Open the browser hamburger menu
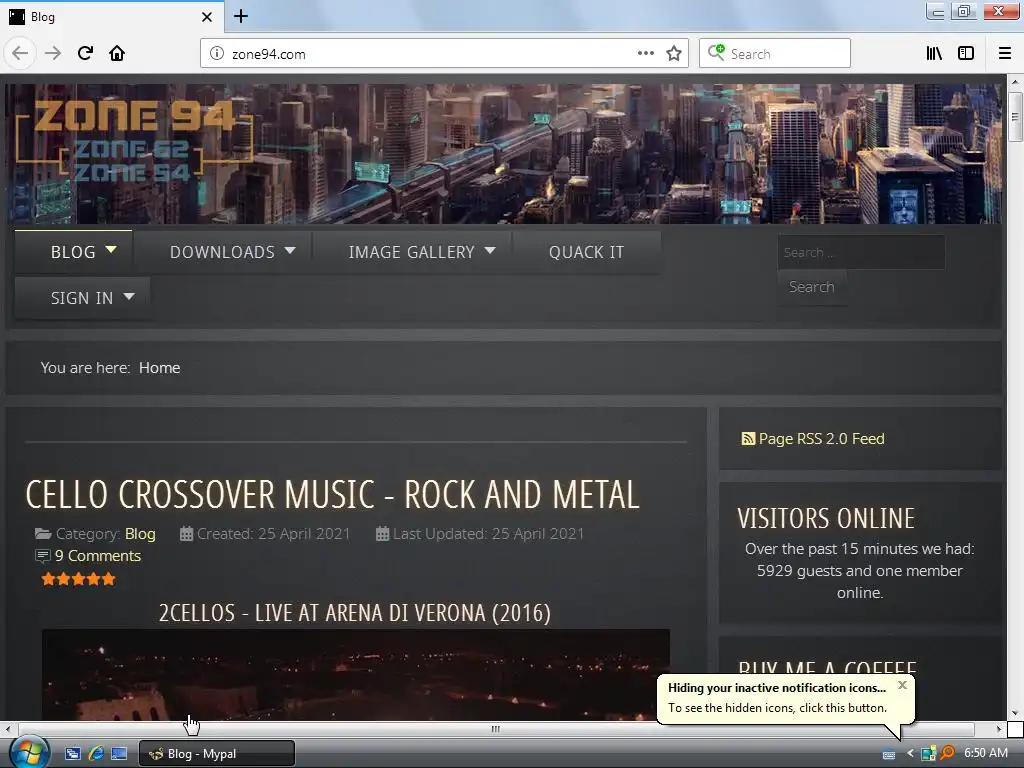The height and width of the screenshot is (768, 1024). pos(1005,54)
